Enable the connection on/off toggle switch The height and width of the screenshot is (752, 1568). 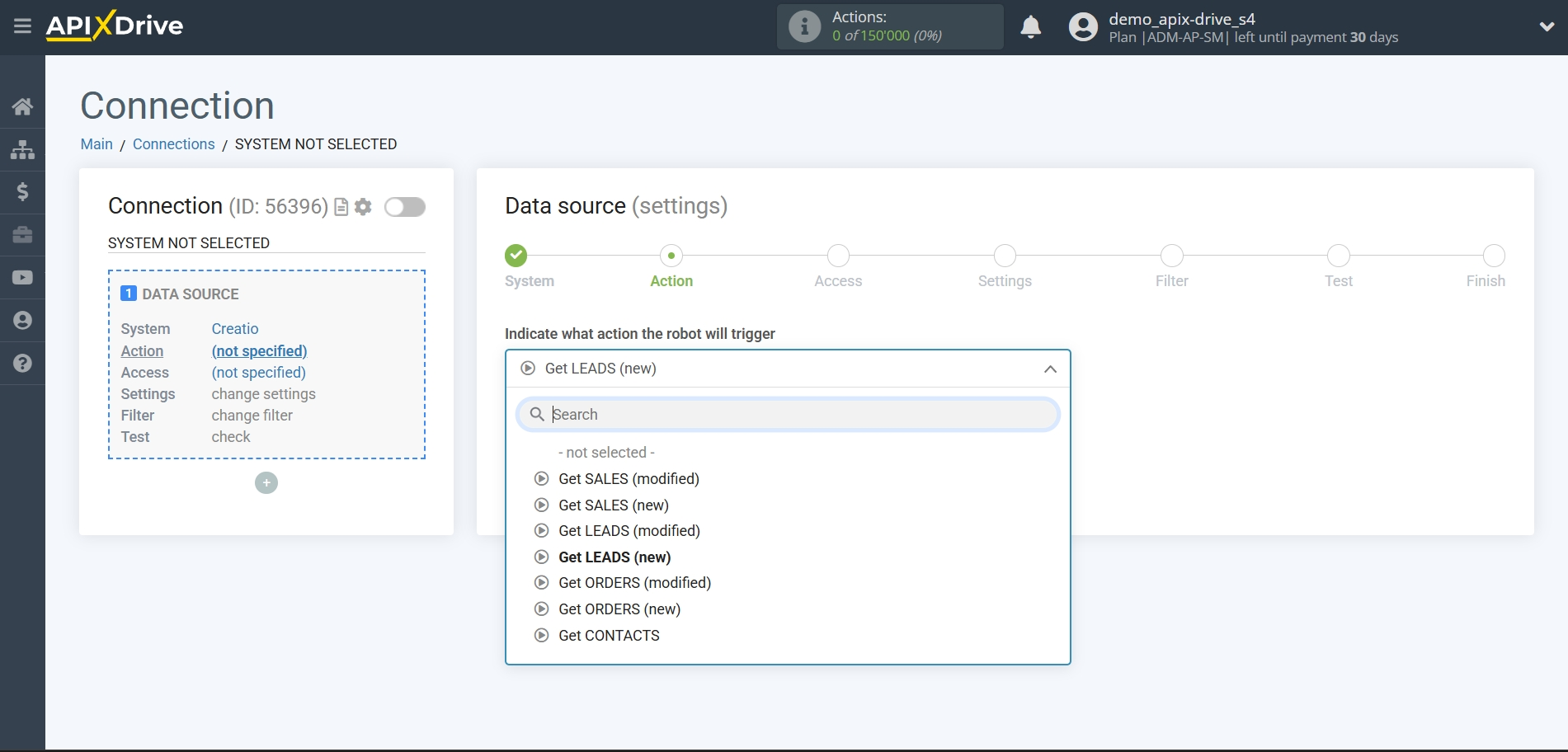(x=405, y=207)
